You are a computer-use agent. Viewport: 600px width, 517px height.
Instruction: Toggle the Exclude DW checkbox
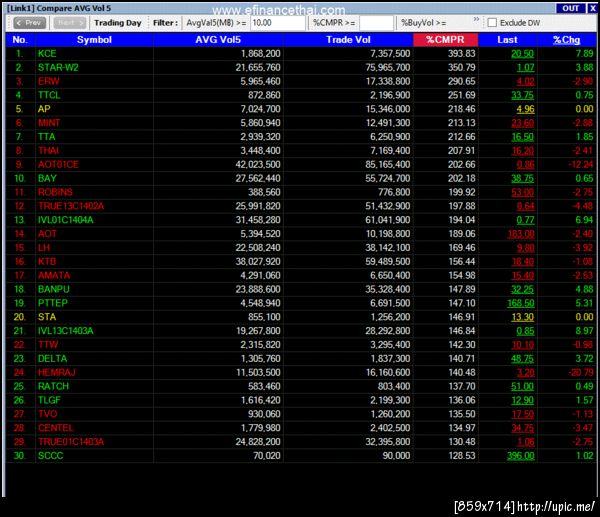click(x=492, y=23)
